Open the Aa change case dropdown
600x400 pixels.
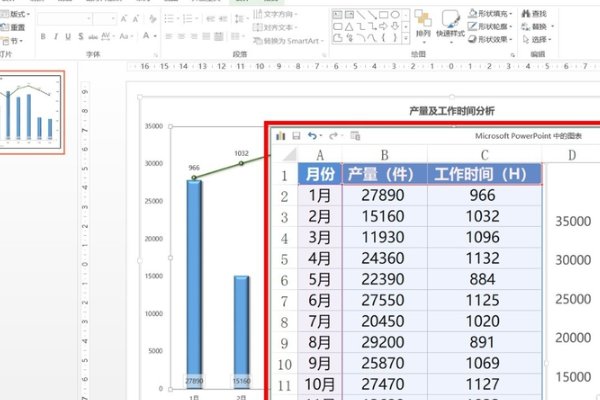pos(126,36)
